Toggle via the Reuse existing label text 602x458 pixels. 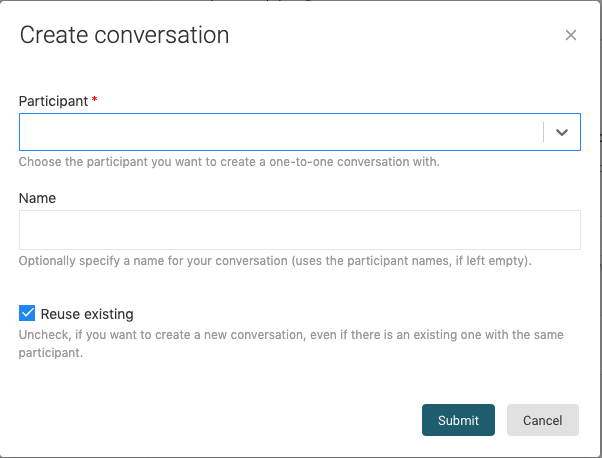87,314
